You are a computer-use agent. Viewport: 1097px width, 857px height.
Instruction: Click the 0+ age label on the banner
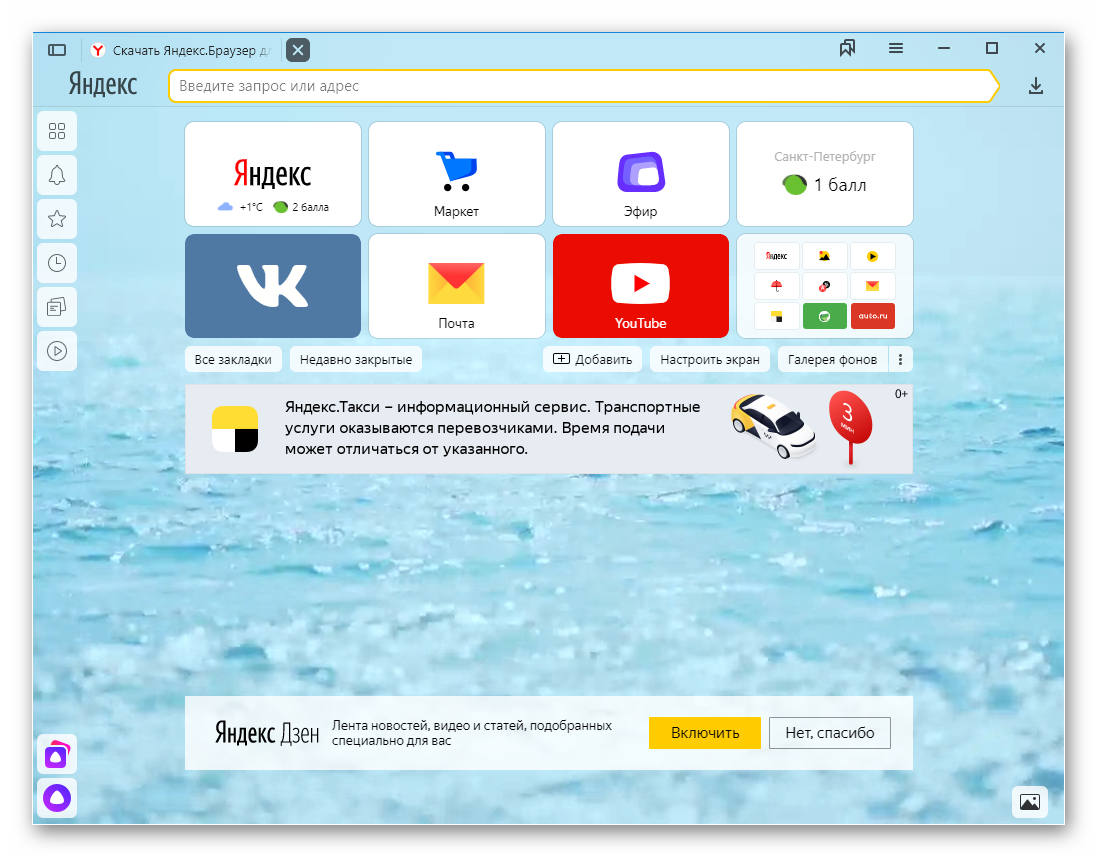(901, 394)
